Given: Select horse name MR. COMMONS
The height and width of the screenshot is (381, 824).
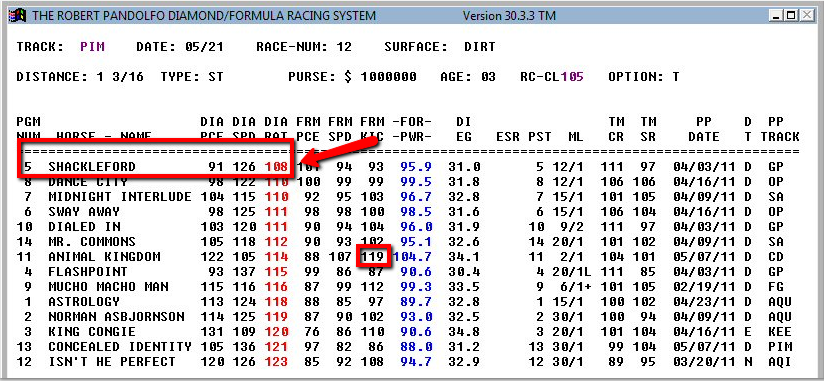Looking at the screenshot, I should 92,242.
